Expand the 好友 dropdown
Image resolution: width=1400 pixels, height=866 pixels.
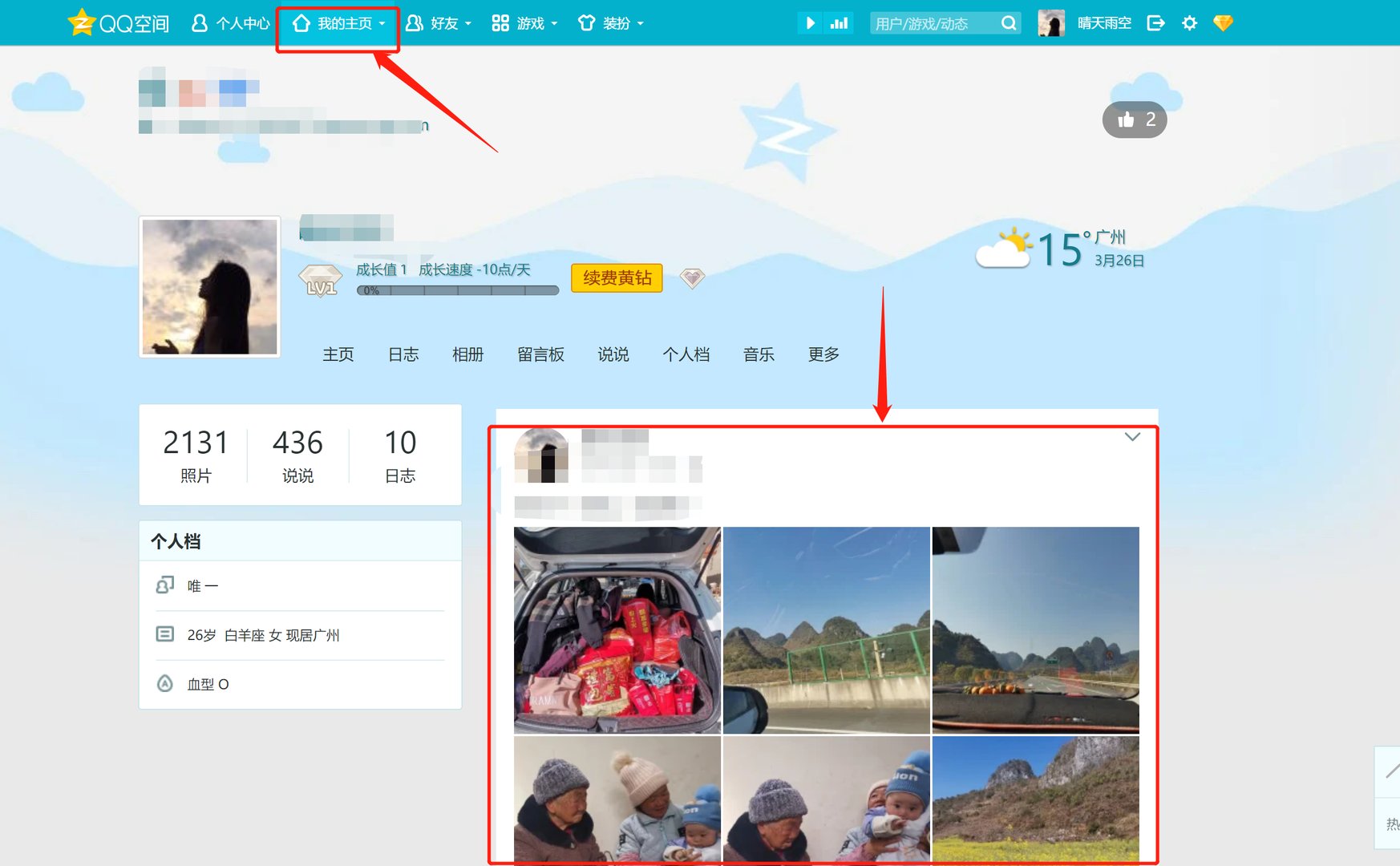[439, 23]
